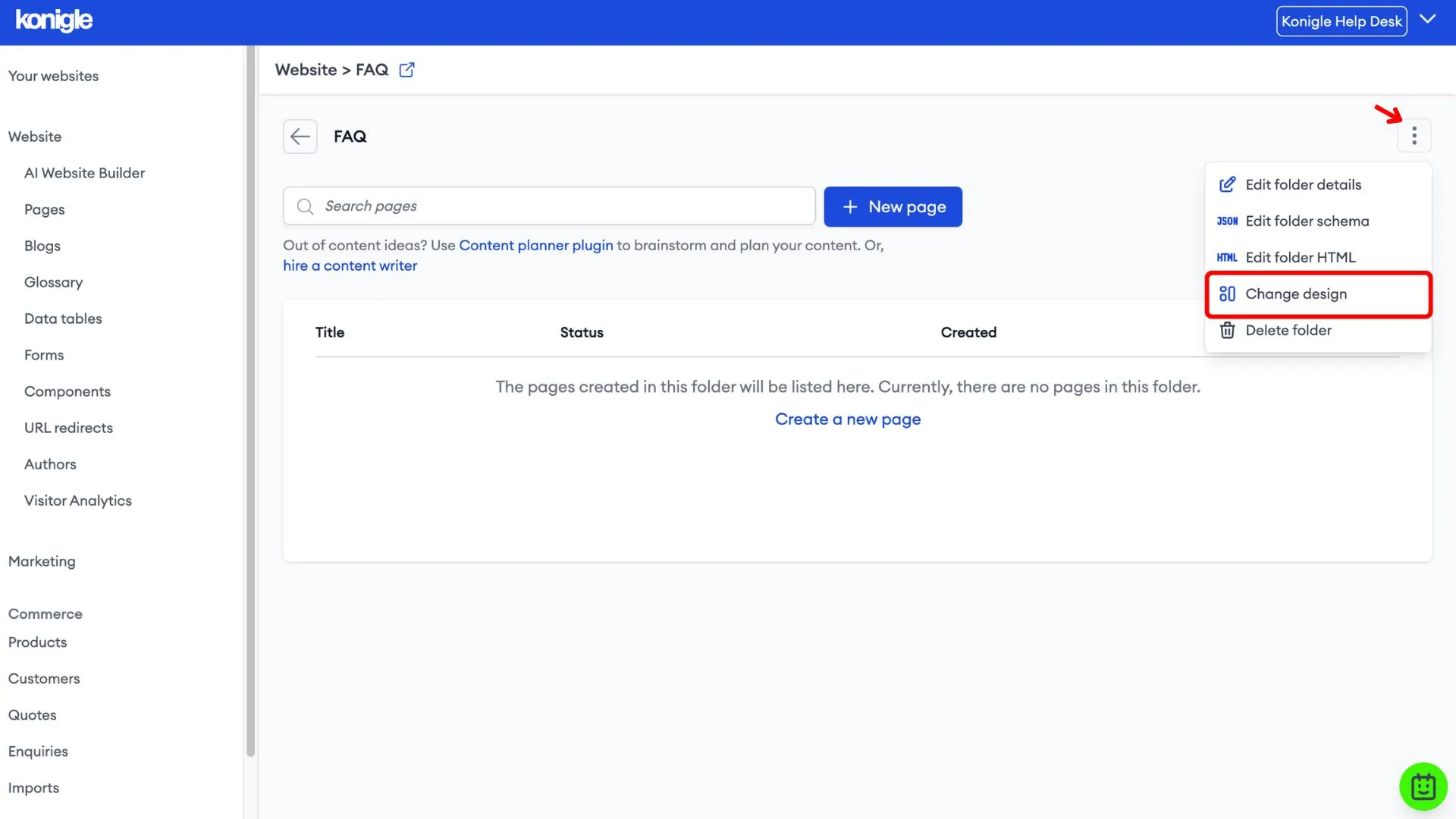
Task: Click the Edit folder details icon
Action: pyautogui.click(x=1227, y=184)
